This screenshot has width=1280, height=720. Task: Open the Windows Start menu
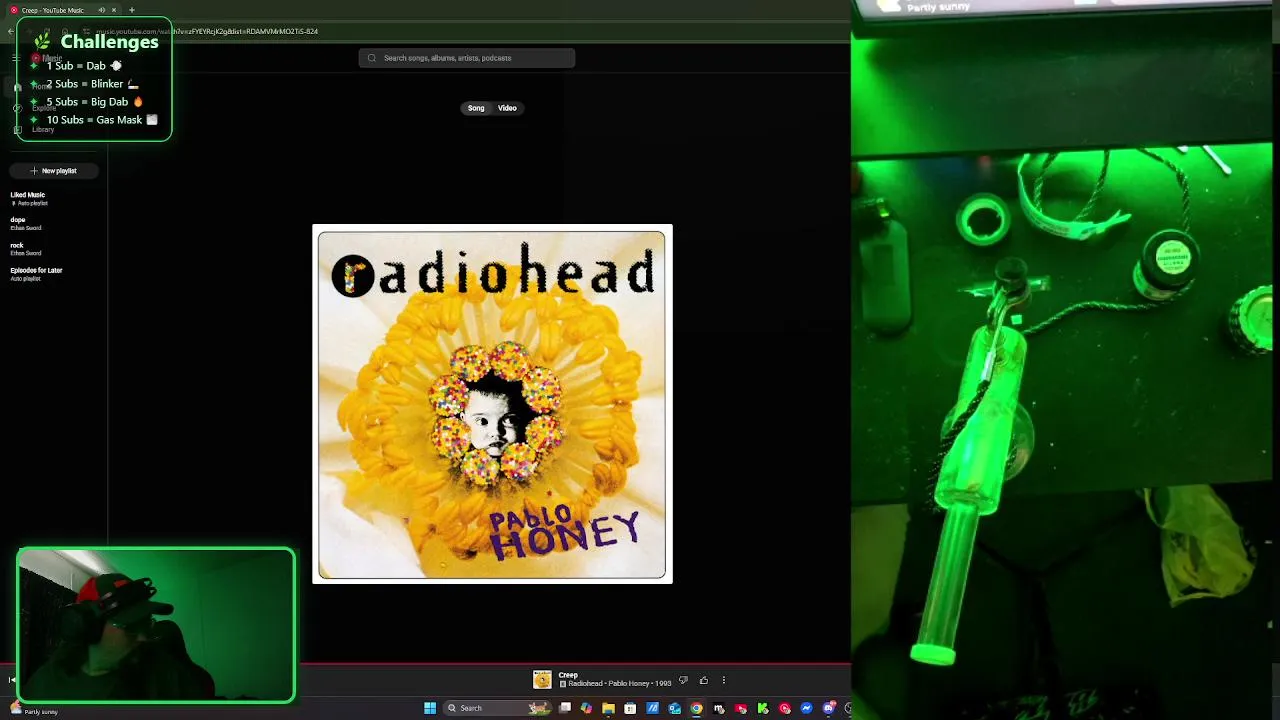[430, 708]
